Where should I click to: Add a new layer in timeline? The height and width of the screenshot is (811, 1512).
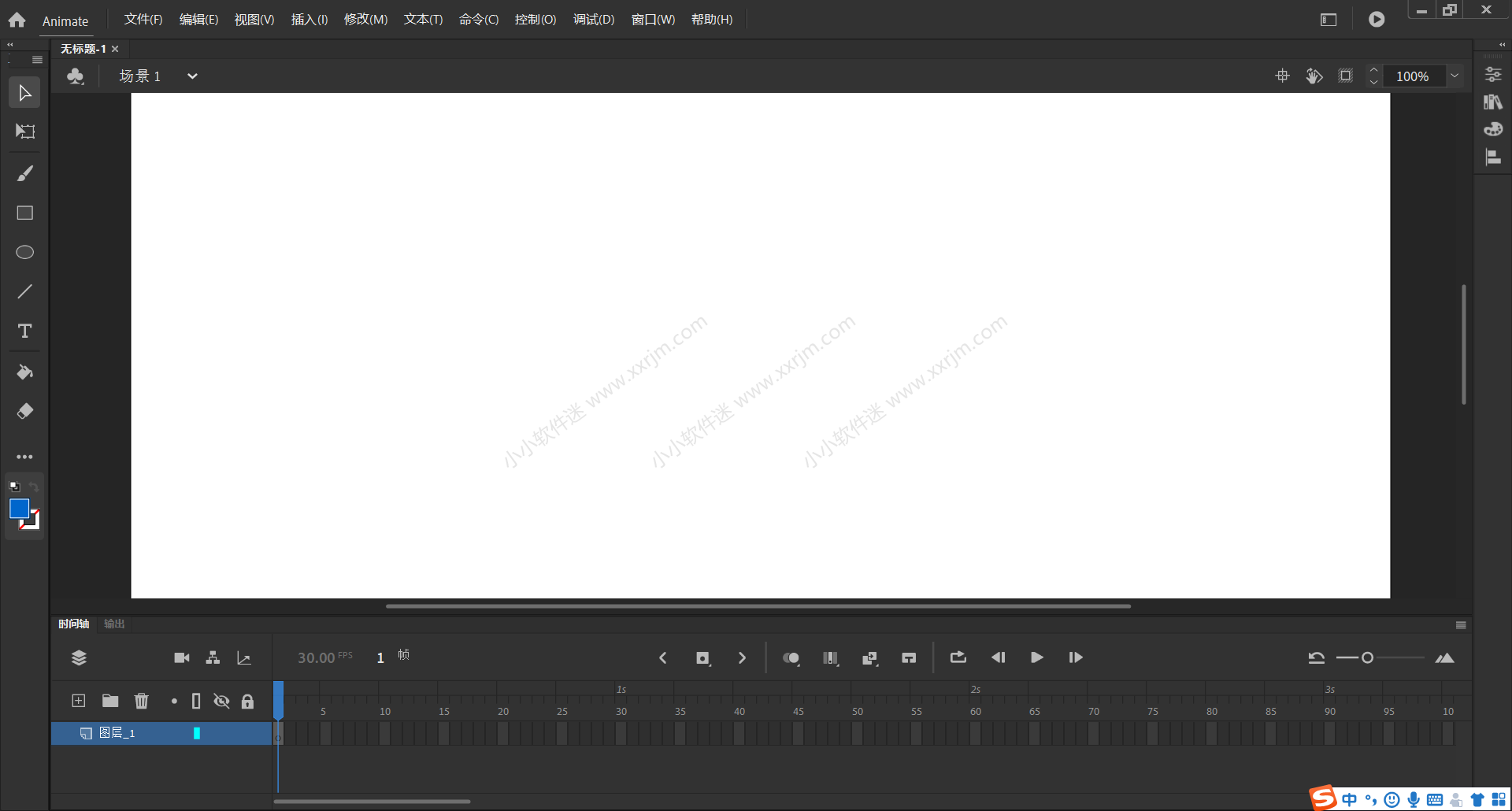[79, 701]
